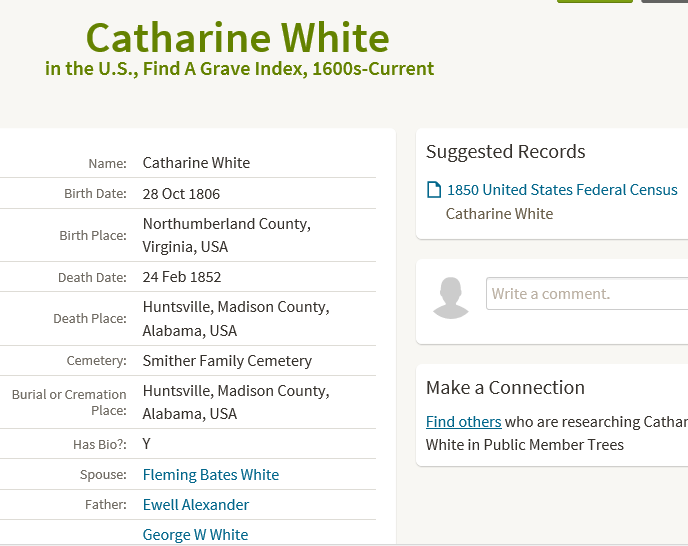Click the Name value Catharine White
The height and width of the screenshot is (546, 688).
(x=196, y=163)
